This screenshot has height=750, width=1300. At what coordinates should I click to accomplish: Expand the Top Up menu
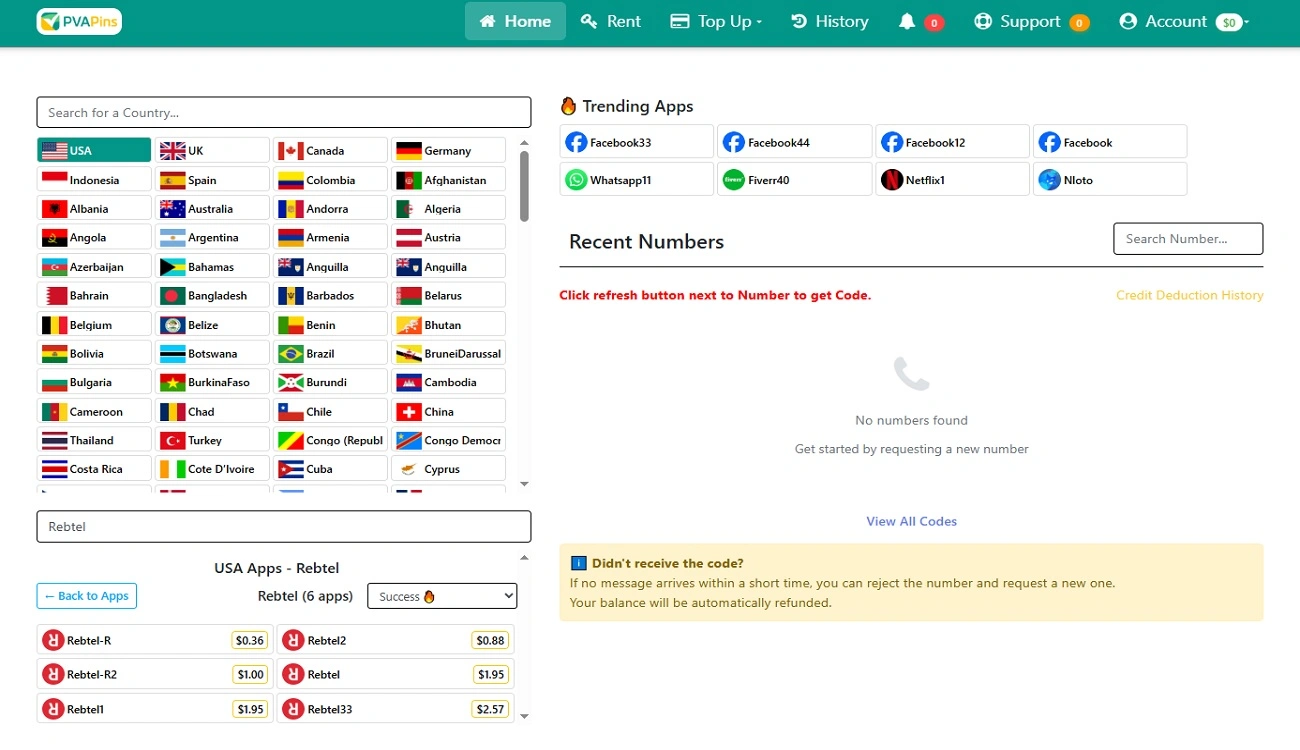click(716, 21)
